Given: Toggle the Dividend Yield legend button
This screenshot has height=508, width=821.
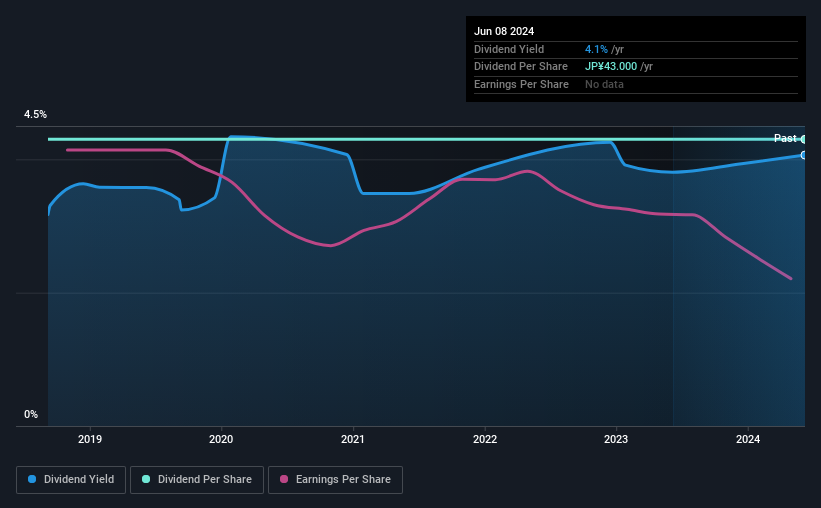Looking at the screenshot, I should 71,480.
